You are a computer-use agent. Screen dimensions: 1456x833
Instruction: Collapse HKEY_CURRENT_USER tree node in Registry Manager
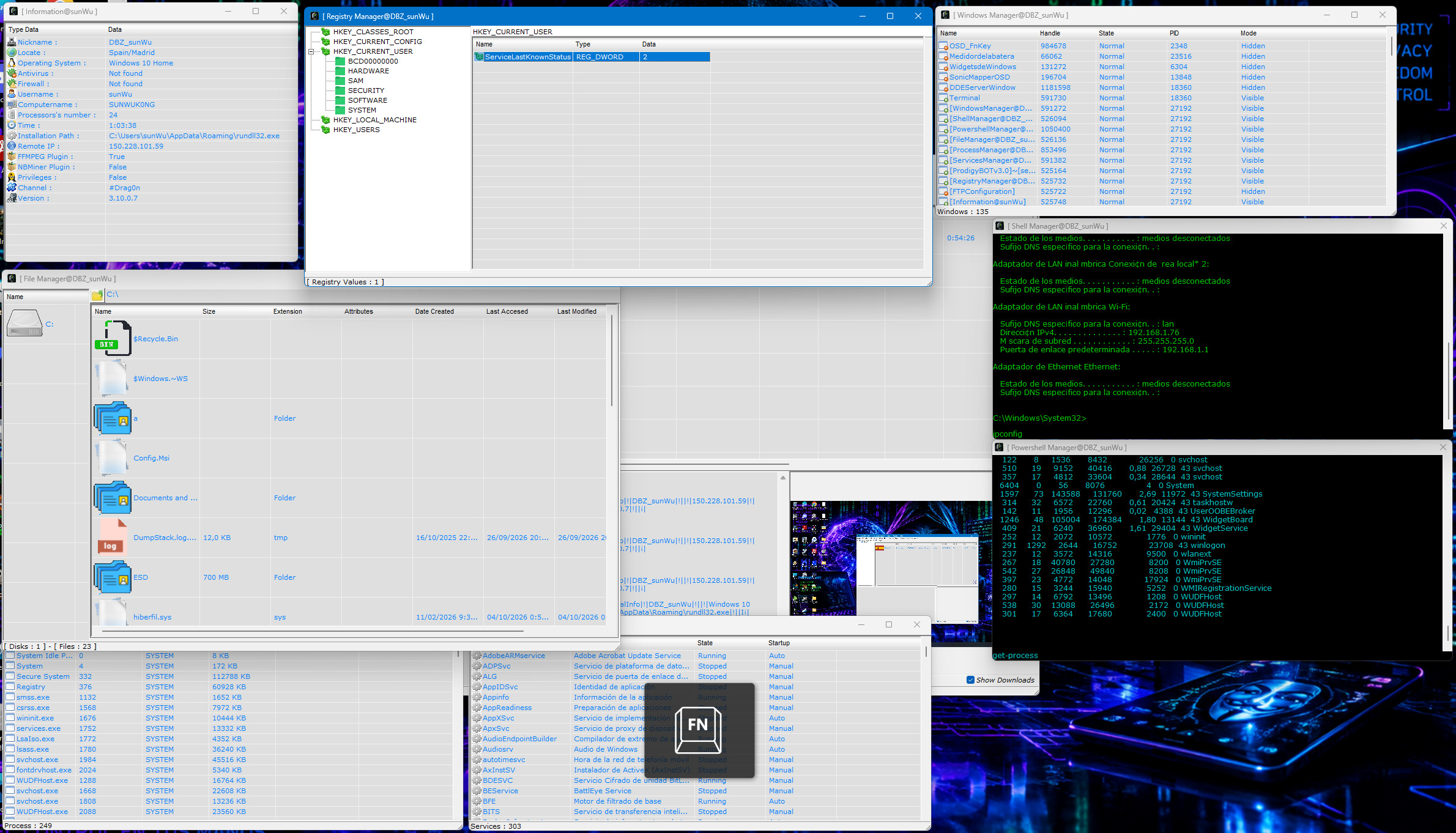point(311,51)
